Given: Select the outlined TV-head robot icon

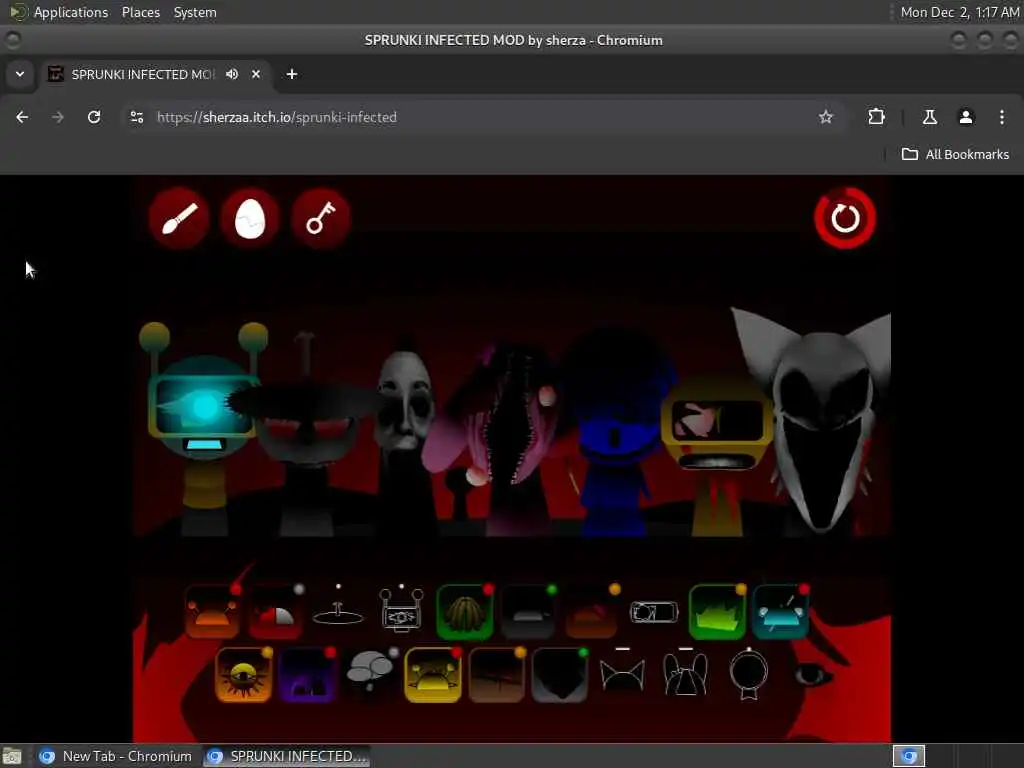Looking at the screenshot, I should click(x=401, y=610).
